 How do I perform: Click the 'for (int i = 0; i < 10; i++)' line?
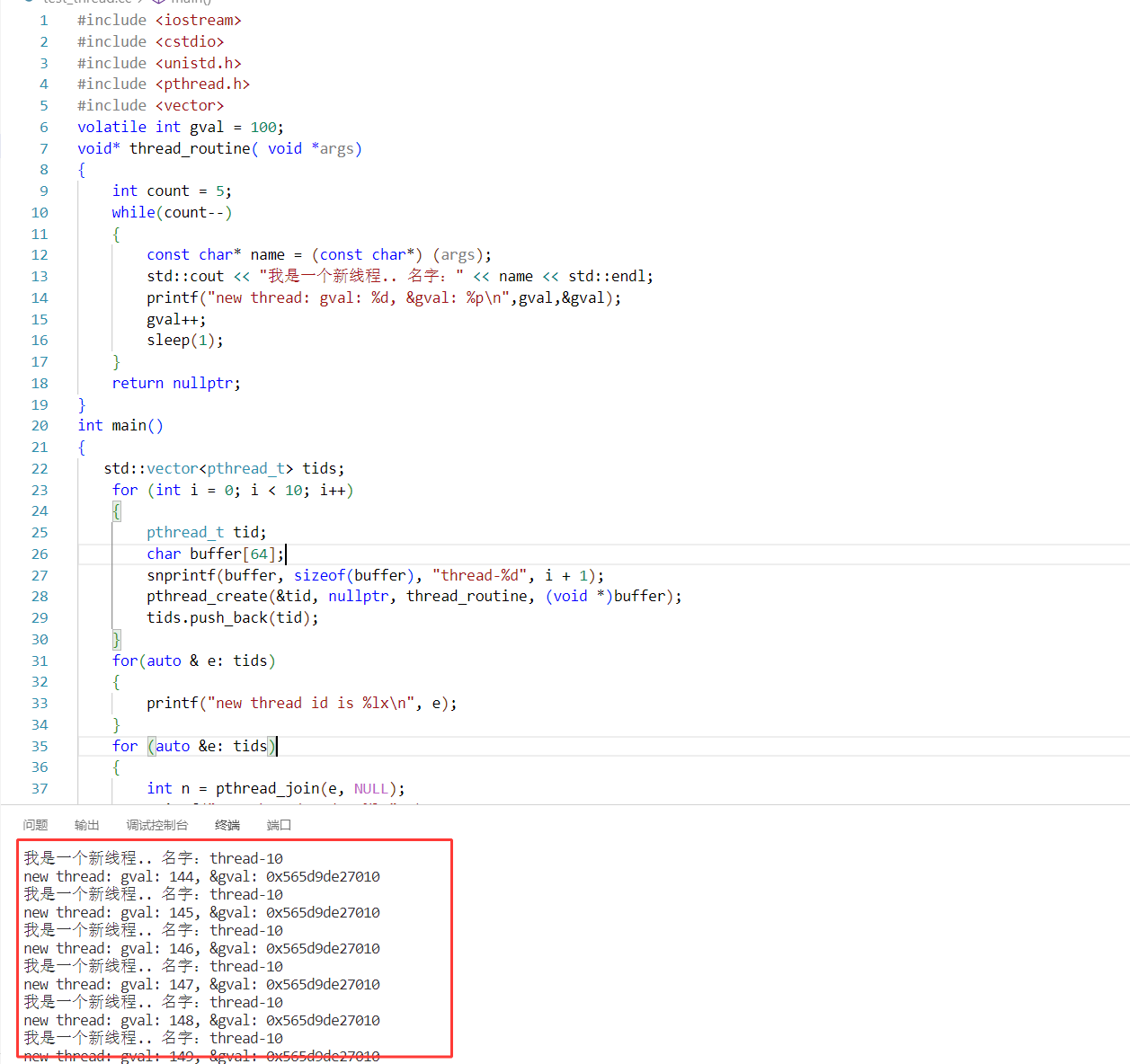pos(233,490)
